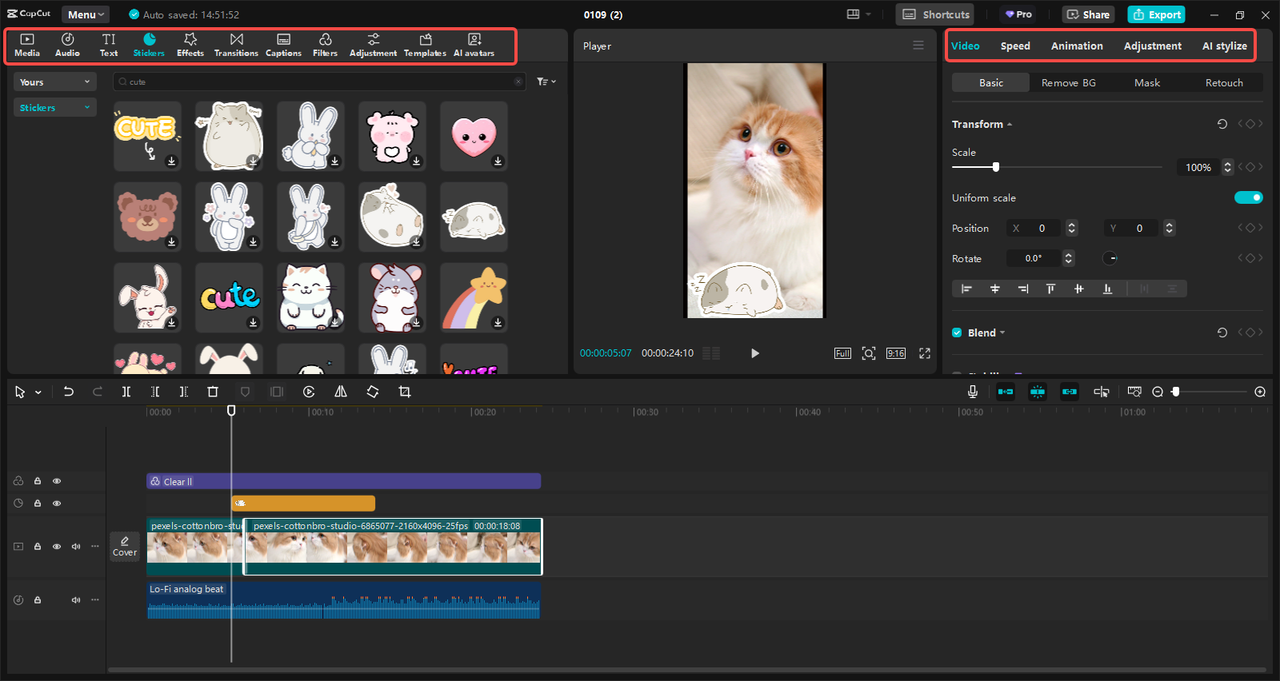Open the Templates panel
Image resolution: width=1280 pixels, height=681 pixels.
[x=425, y=45]
